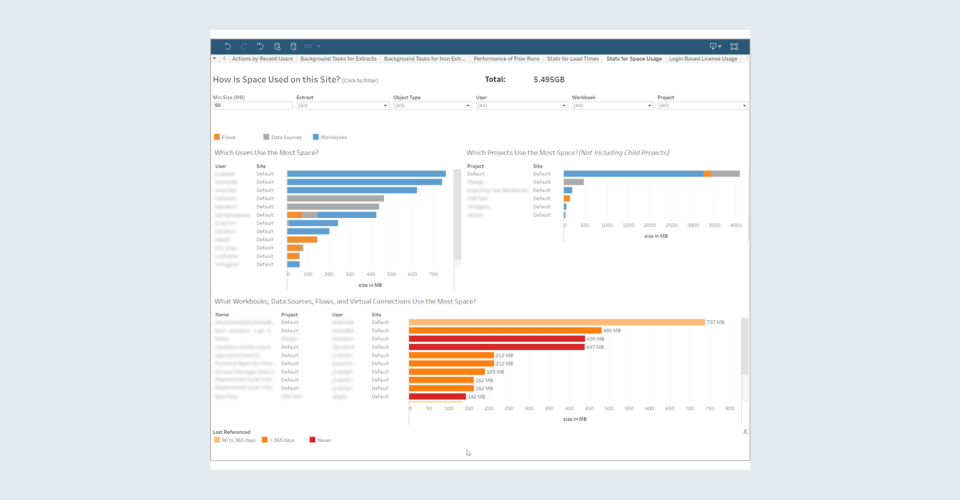Click the Refresh data icon in the toolbar
The height and width of the screenshot is (500, 960).
click(x=277, y=46)
